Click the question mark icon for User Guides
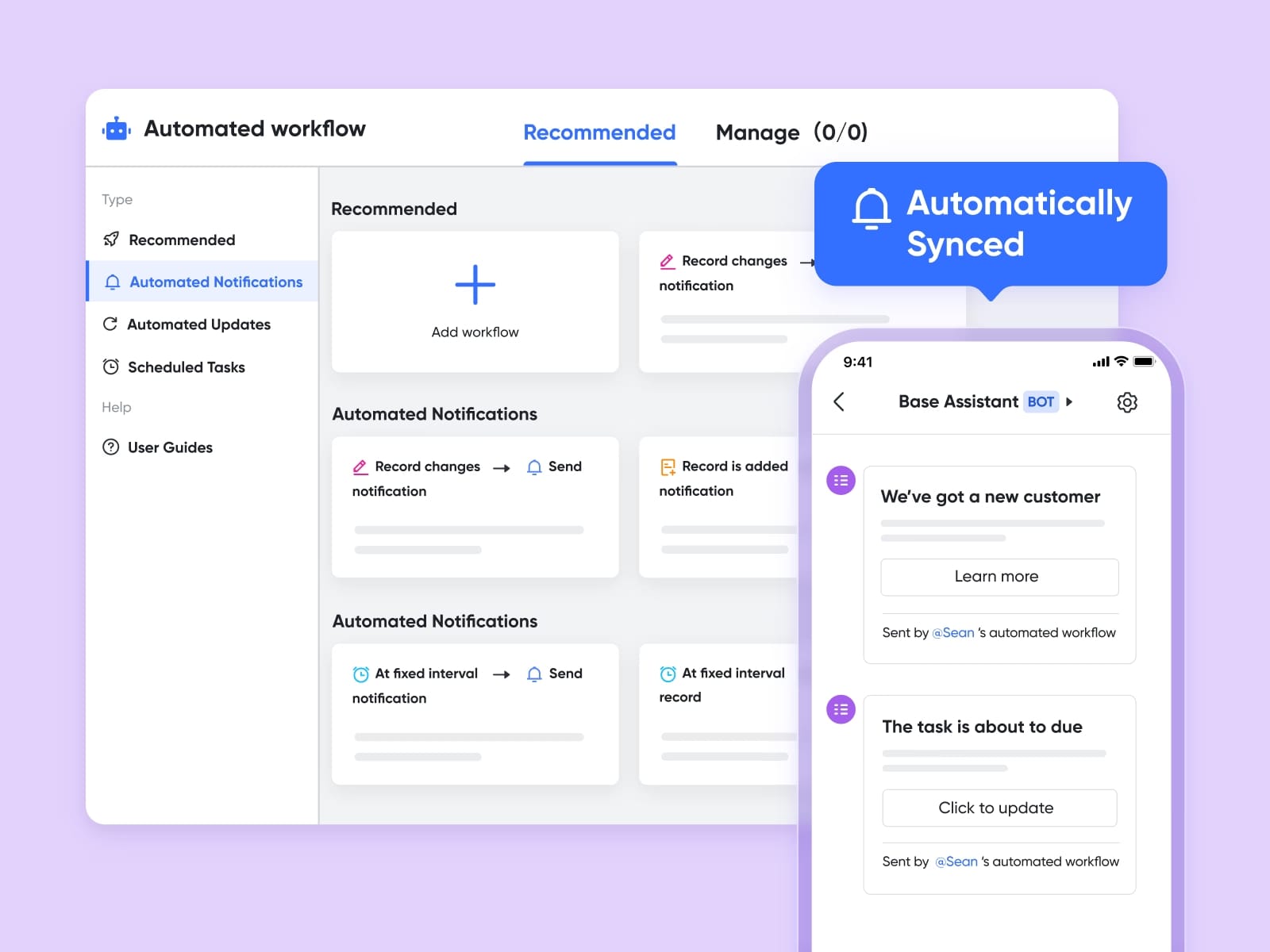This screenshot has height=952, width=1270. [x=111, y=447]
